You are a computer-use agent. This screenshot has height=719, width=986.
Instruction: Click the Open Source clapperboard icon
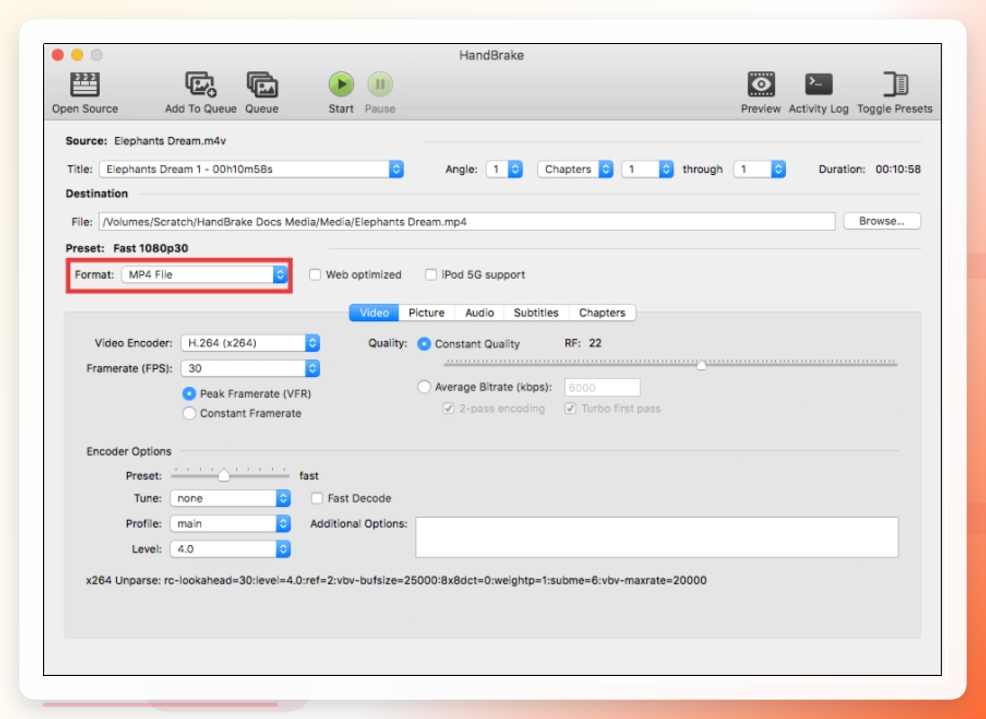click(85, 84)
